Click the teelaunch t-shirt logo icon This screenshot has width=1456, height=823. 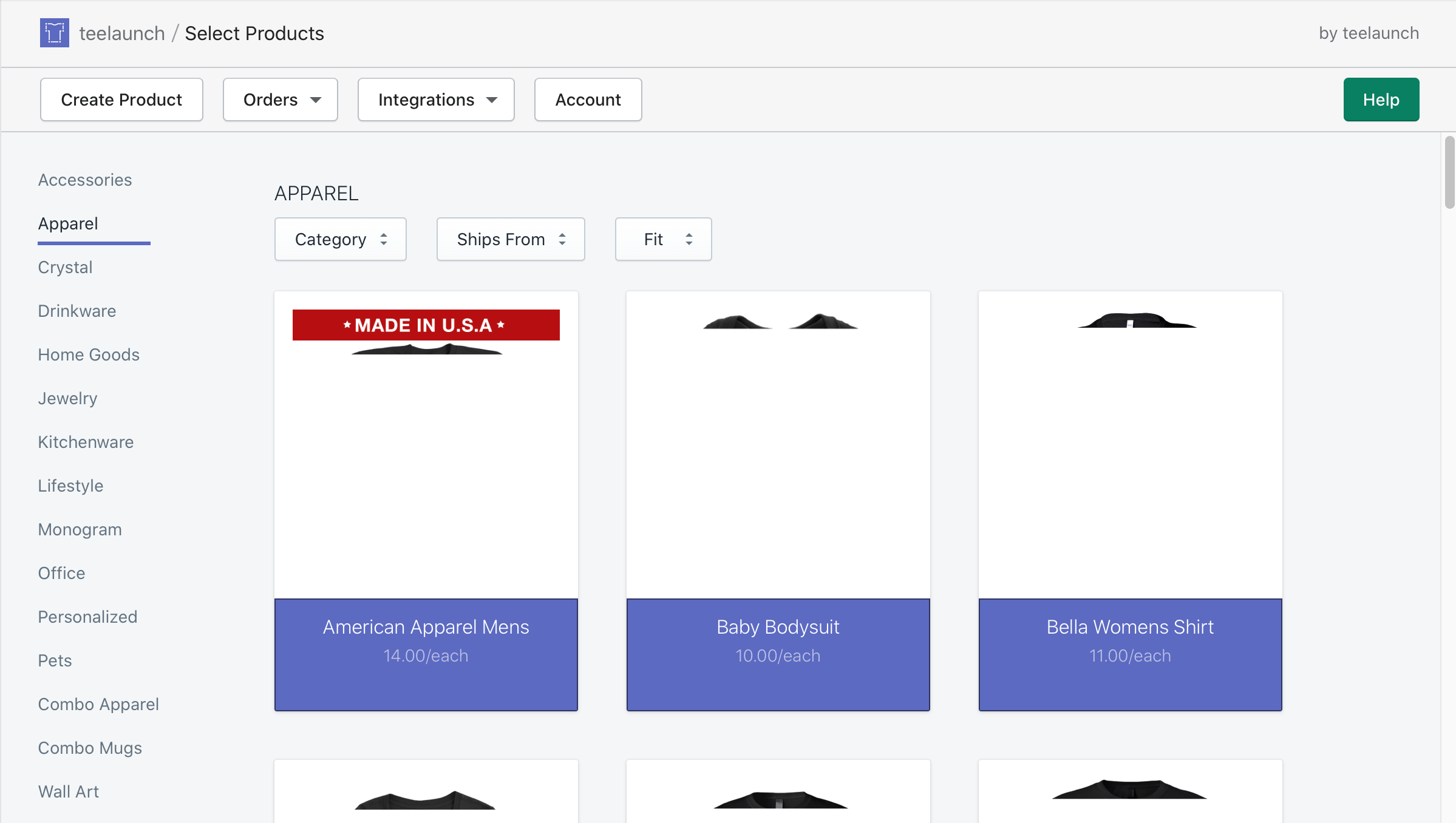54,33
